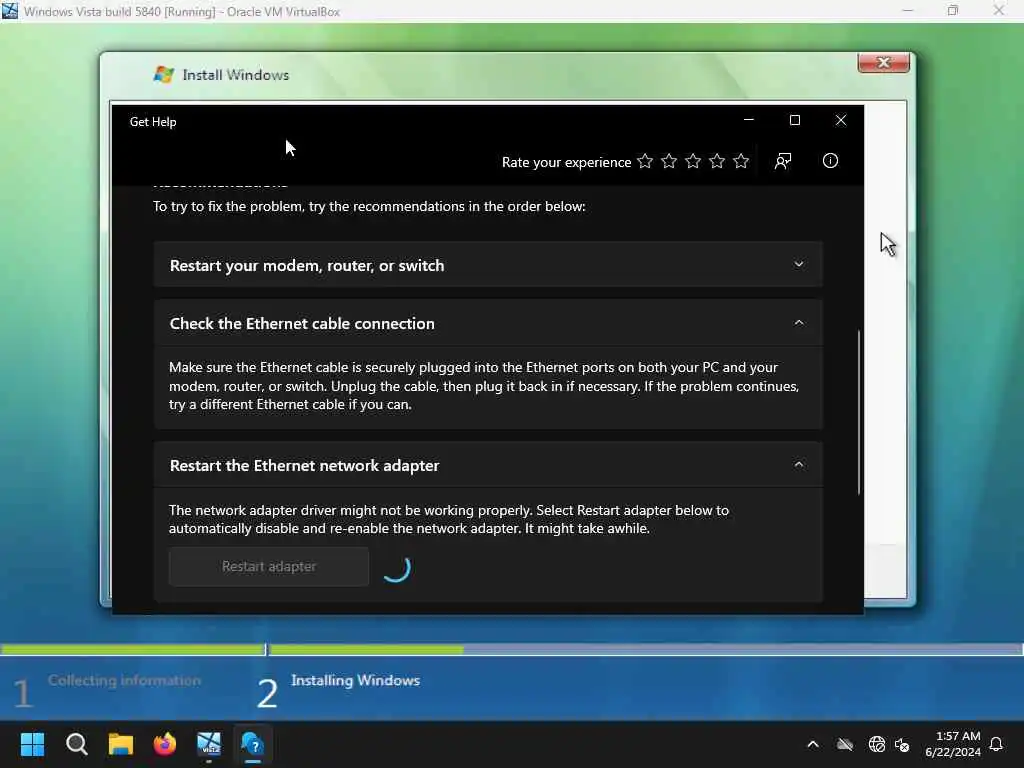Click the Install Windows logo icon
The width and height of the screenshot is (1024, 768).
[164, 74]
